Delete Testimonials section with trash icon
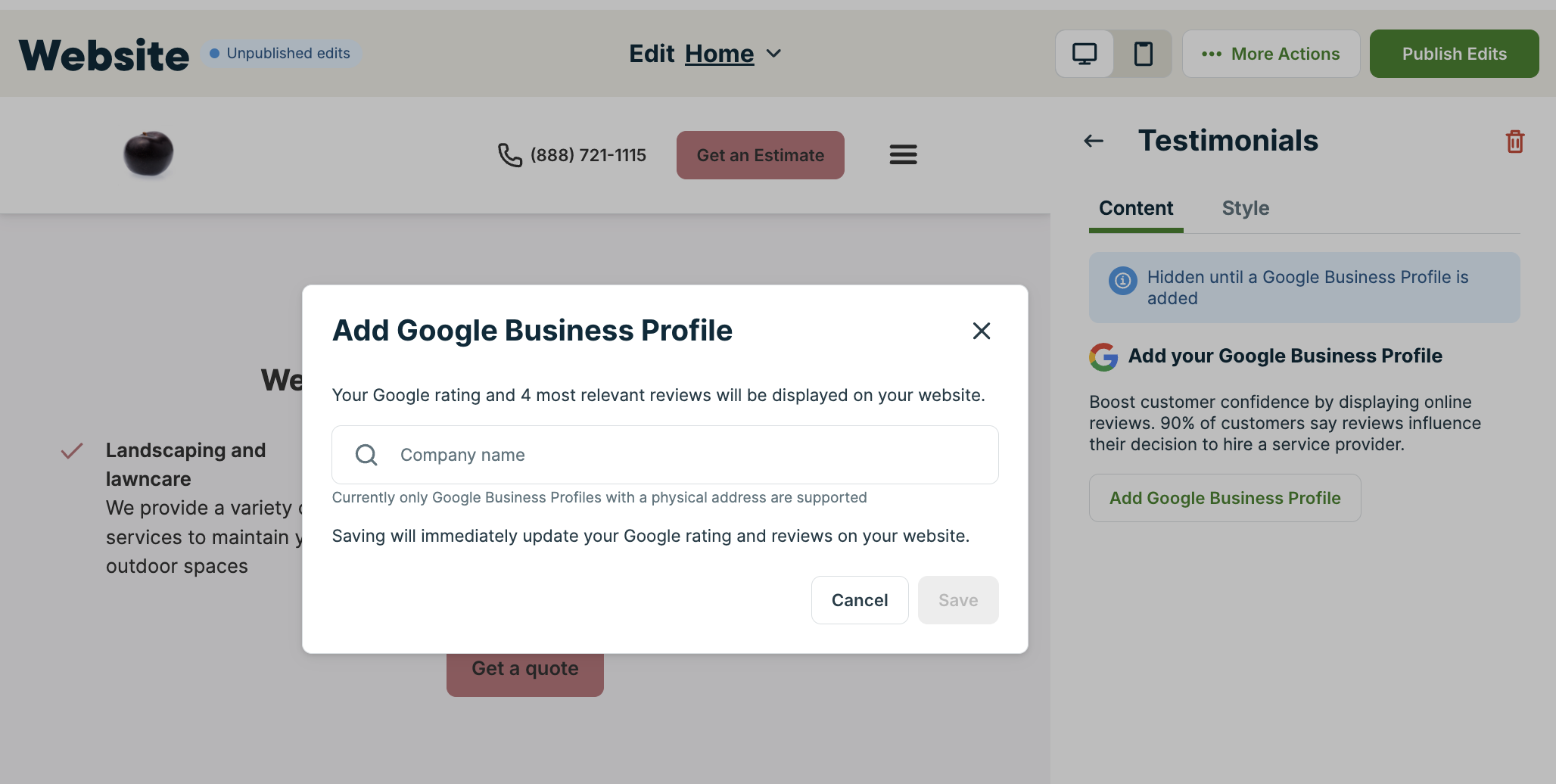Viewport: 1556px width, 784px height. [1514, 142]
